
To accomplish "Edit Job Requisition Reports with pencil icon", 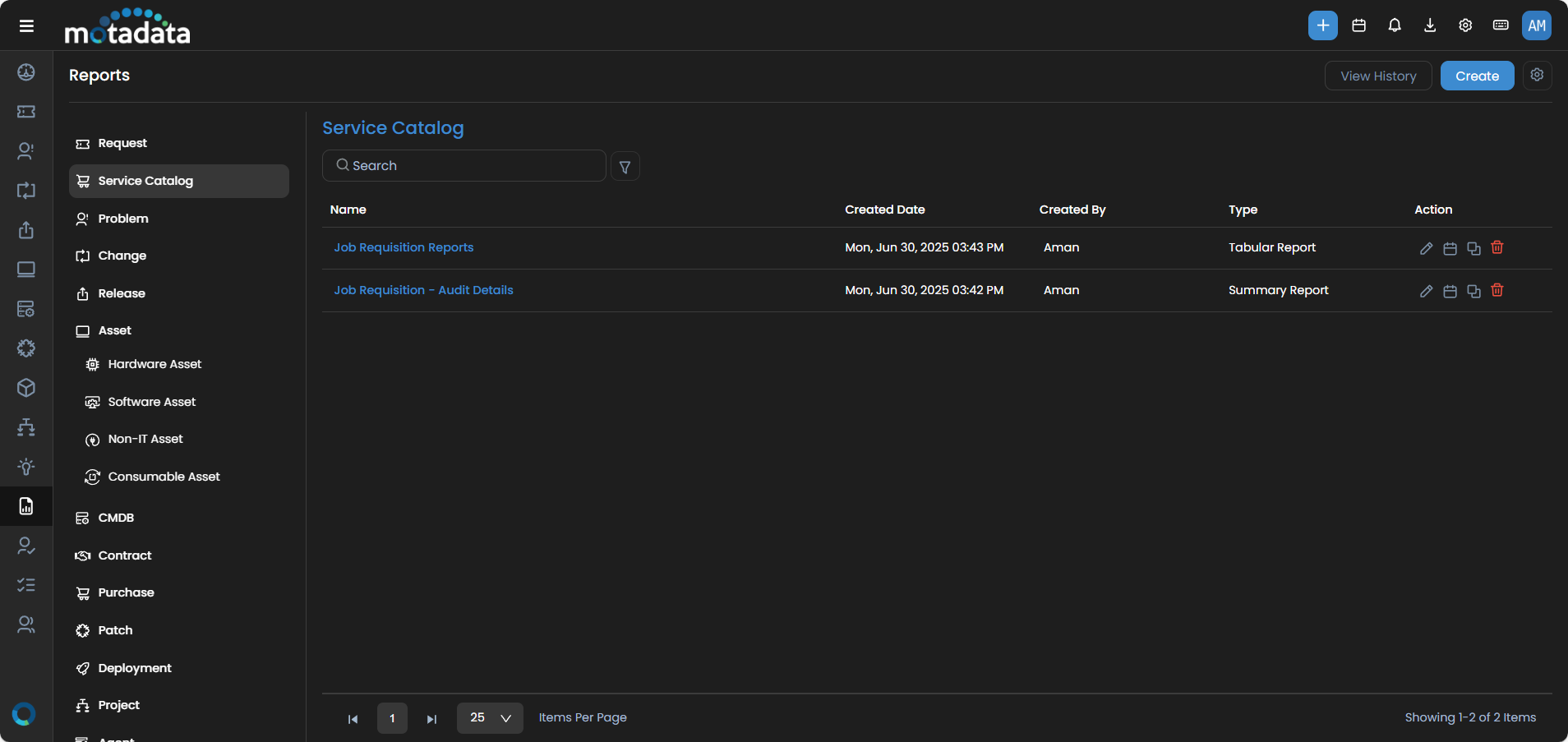I will pos(1426,248).
